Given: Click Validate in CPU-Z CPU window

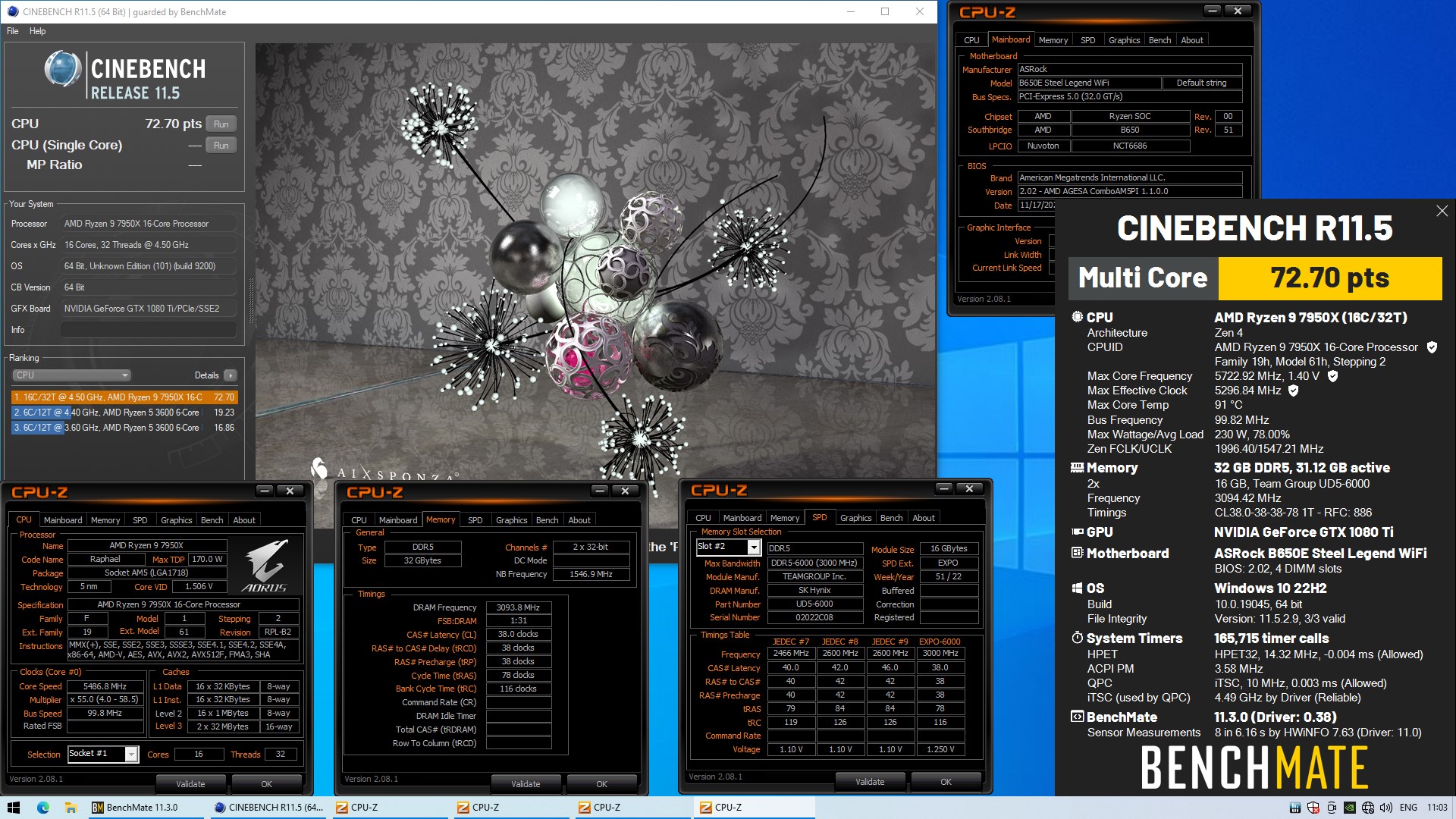Looking at the screenshot, I should [x=190, y=784].
